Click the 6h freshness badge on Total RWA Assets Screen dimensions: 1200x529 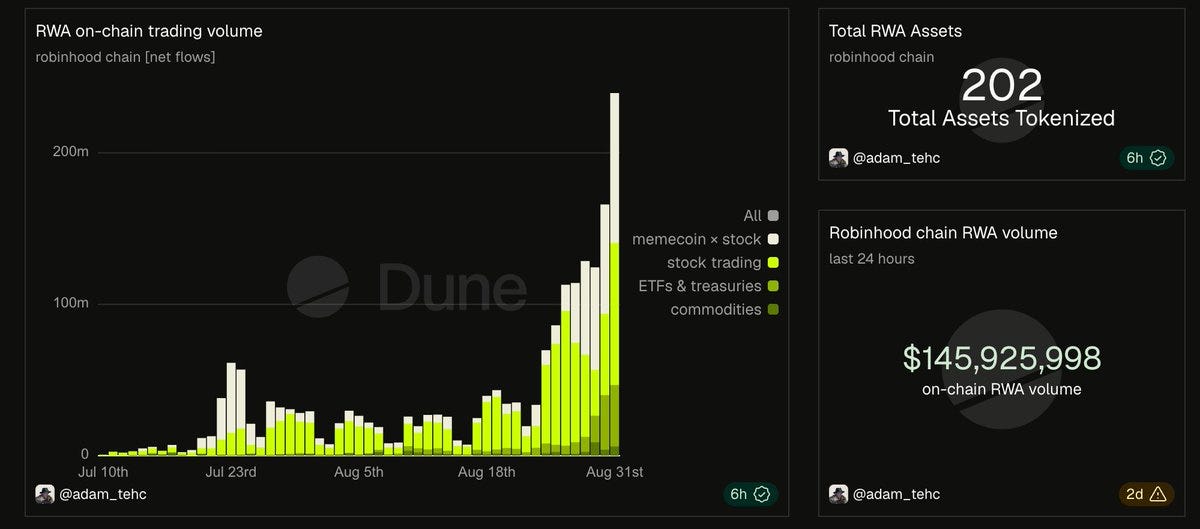click(1146, 158)
